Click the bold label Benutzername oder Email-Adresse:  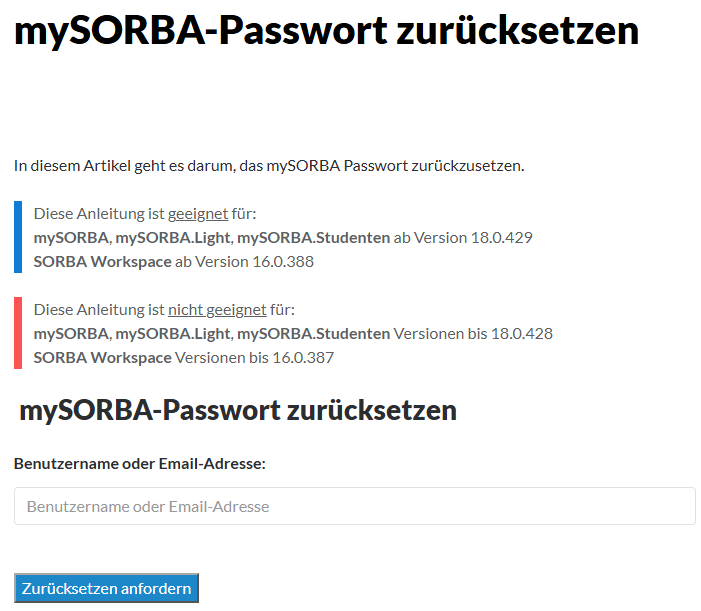pos(139,464)
